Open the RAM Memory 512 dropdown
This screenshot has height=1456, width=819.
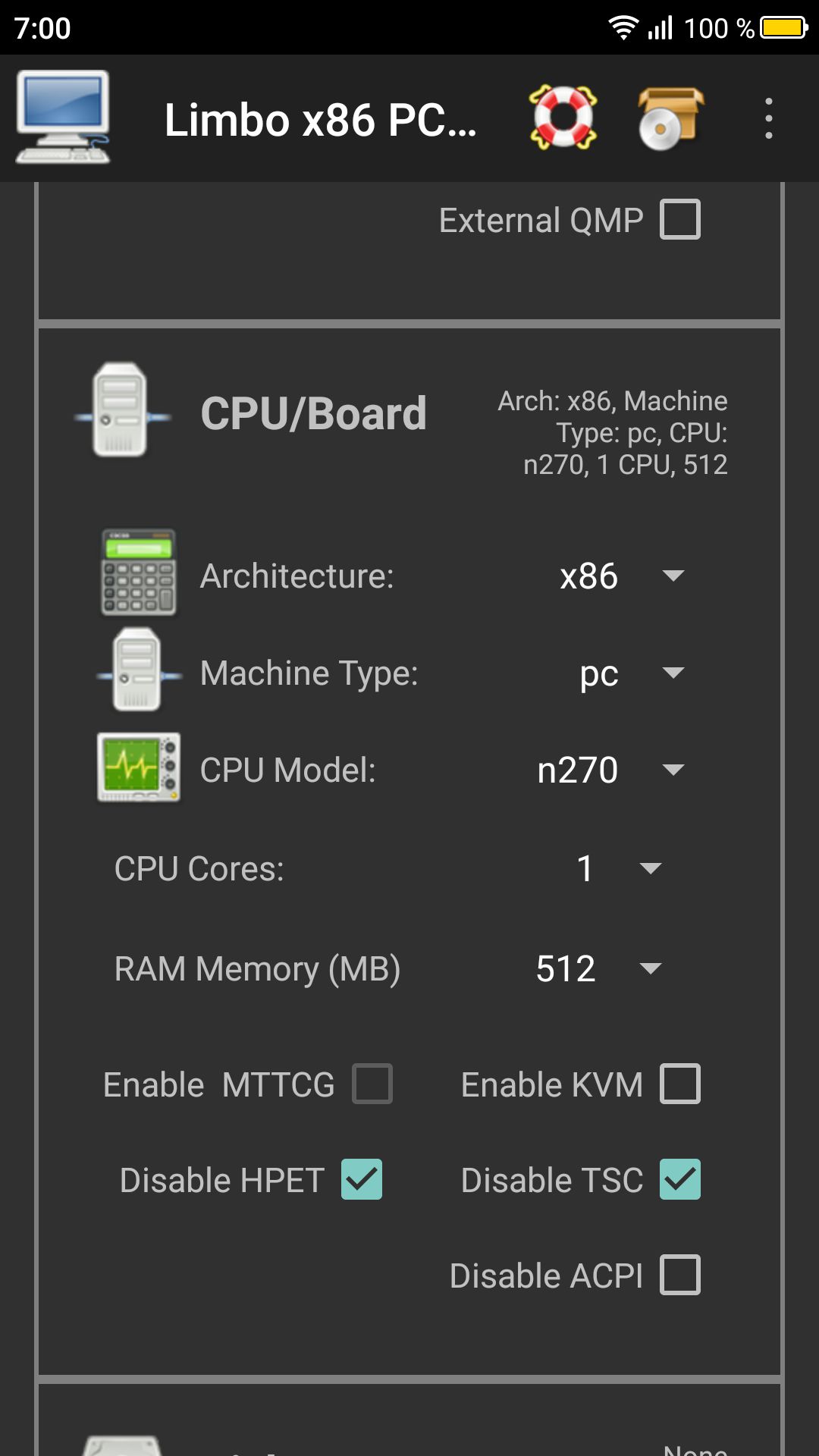click(x=598, y=968)
